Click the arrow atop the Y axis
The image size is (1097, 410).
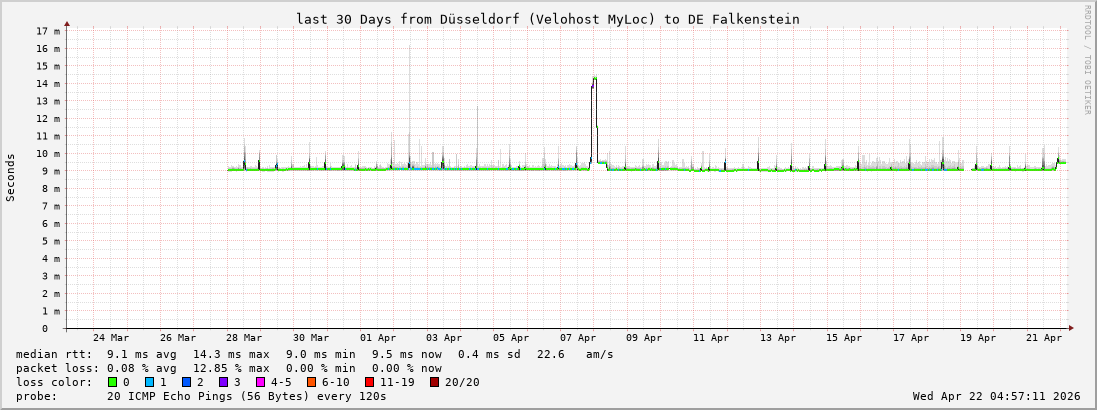[67, 23]
